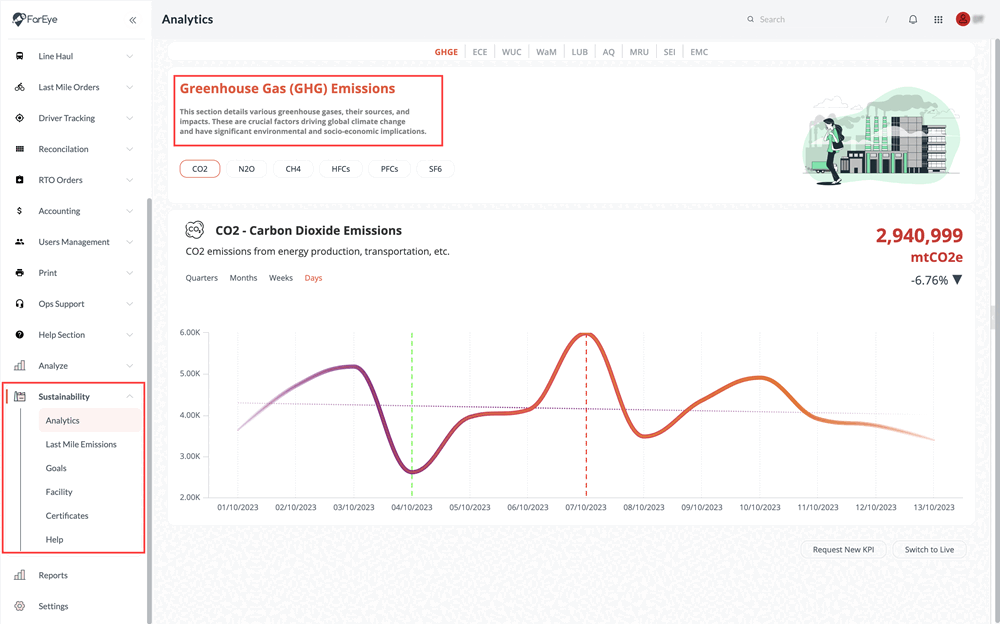Open the WaM tab

(546, 52)
